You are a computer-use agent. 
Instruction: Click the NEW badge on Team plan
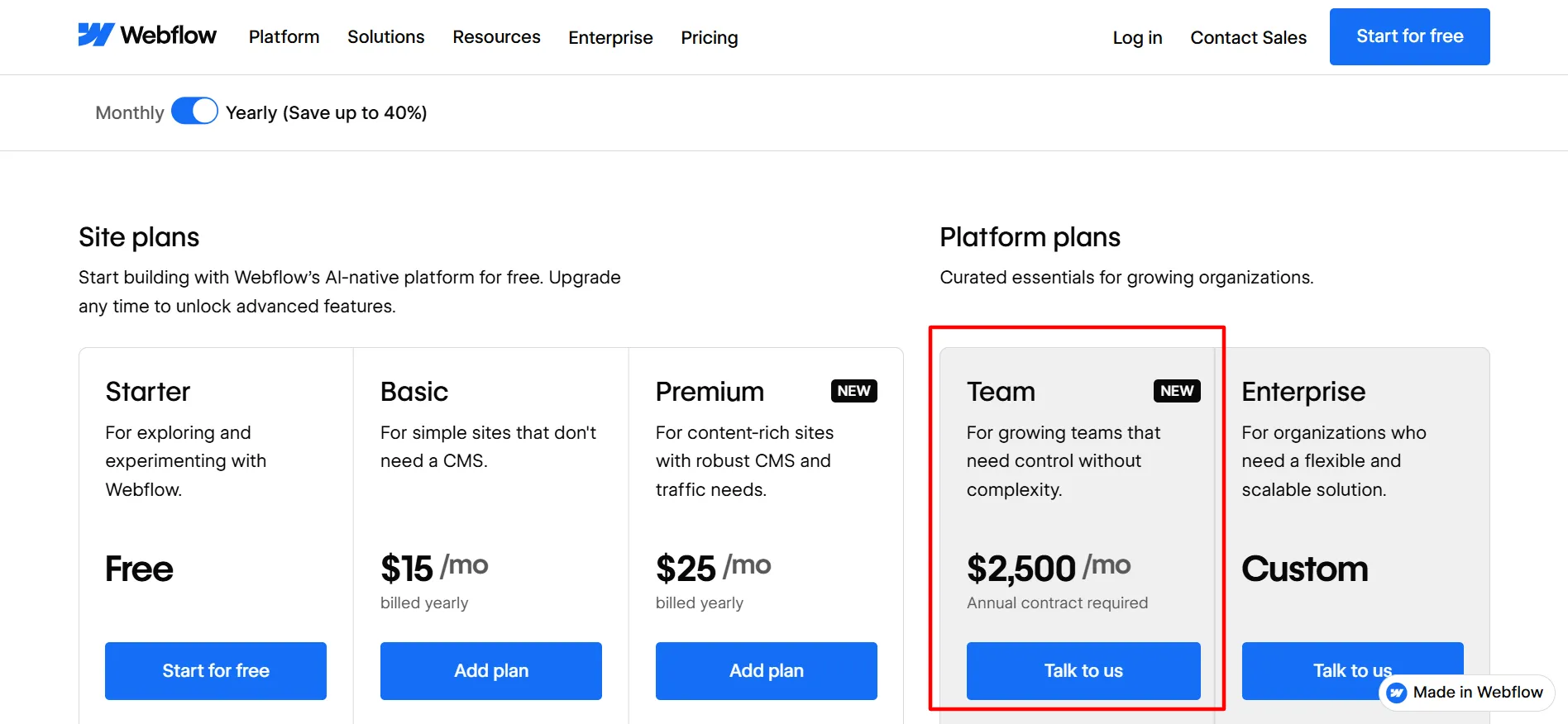(x=1177, y=391)
